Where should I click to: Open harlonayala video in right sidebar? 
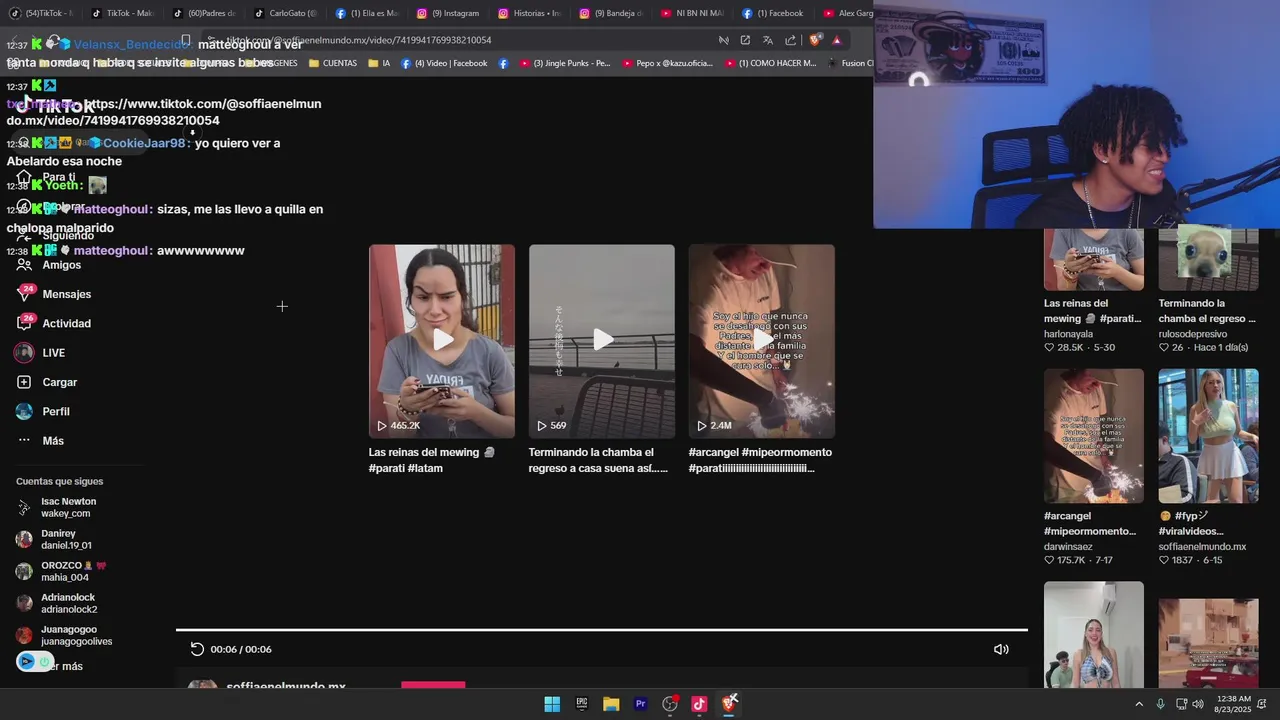(1094, 259)
